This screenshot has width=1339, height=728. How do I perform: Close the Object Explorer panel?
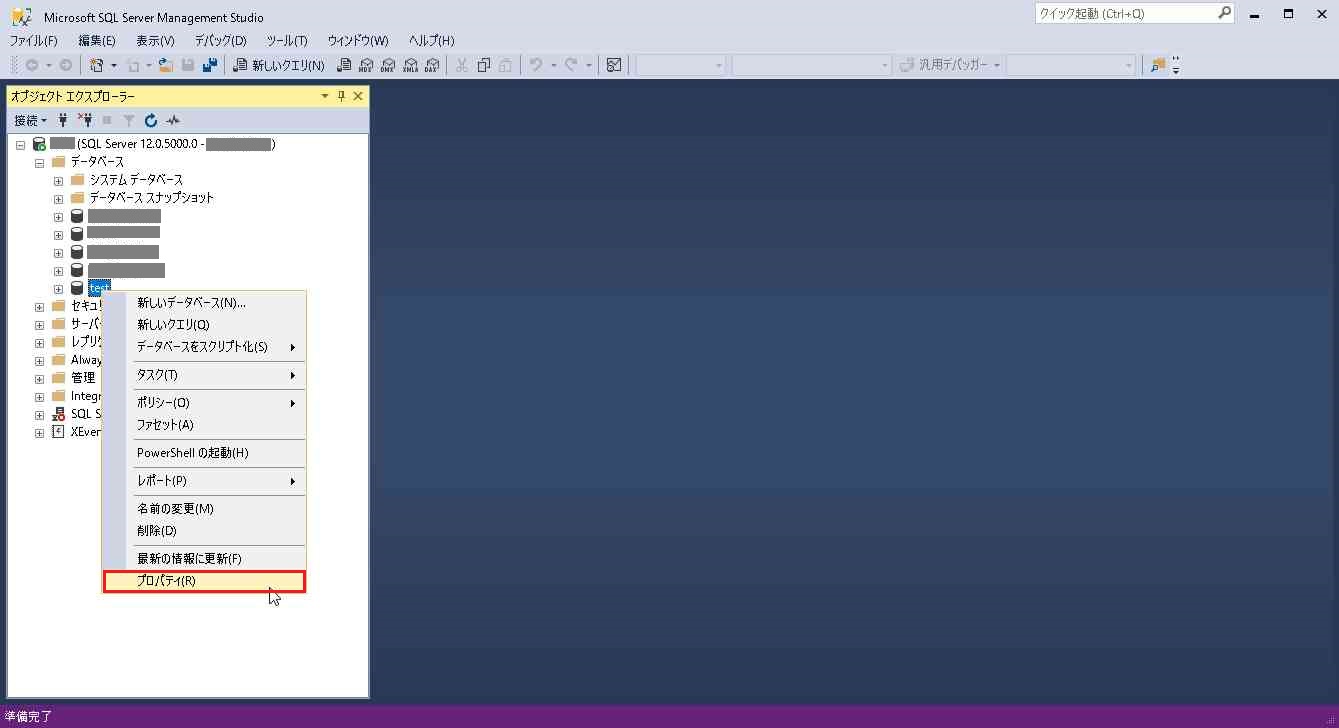pos(359,96)
